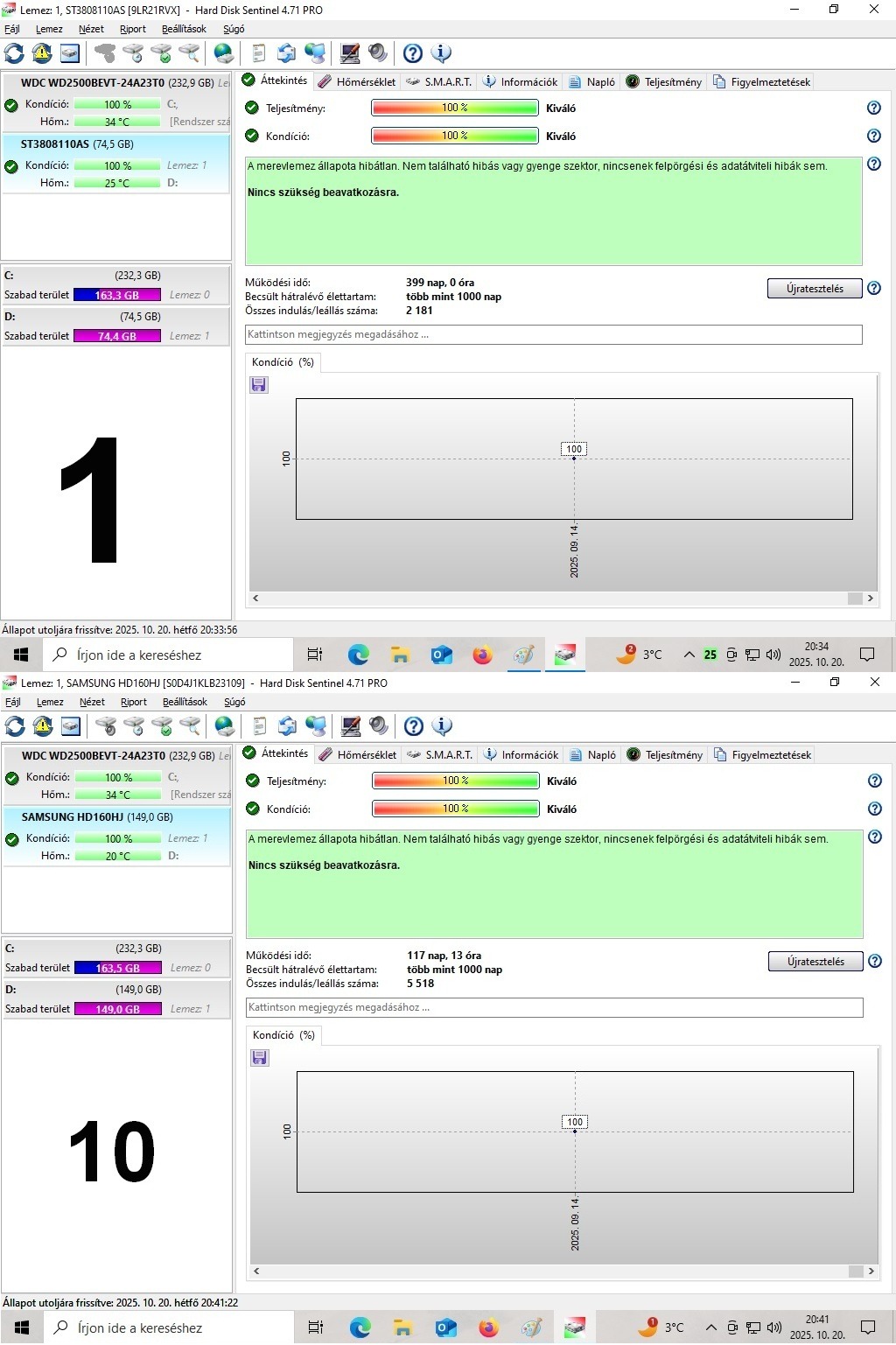The image size is (896, 1345).
Task: Click the disk with green check icon, top toolbar
Action: coord(161,53)
